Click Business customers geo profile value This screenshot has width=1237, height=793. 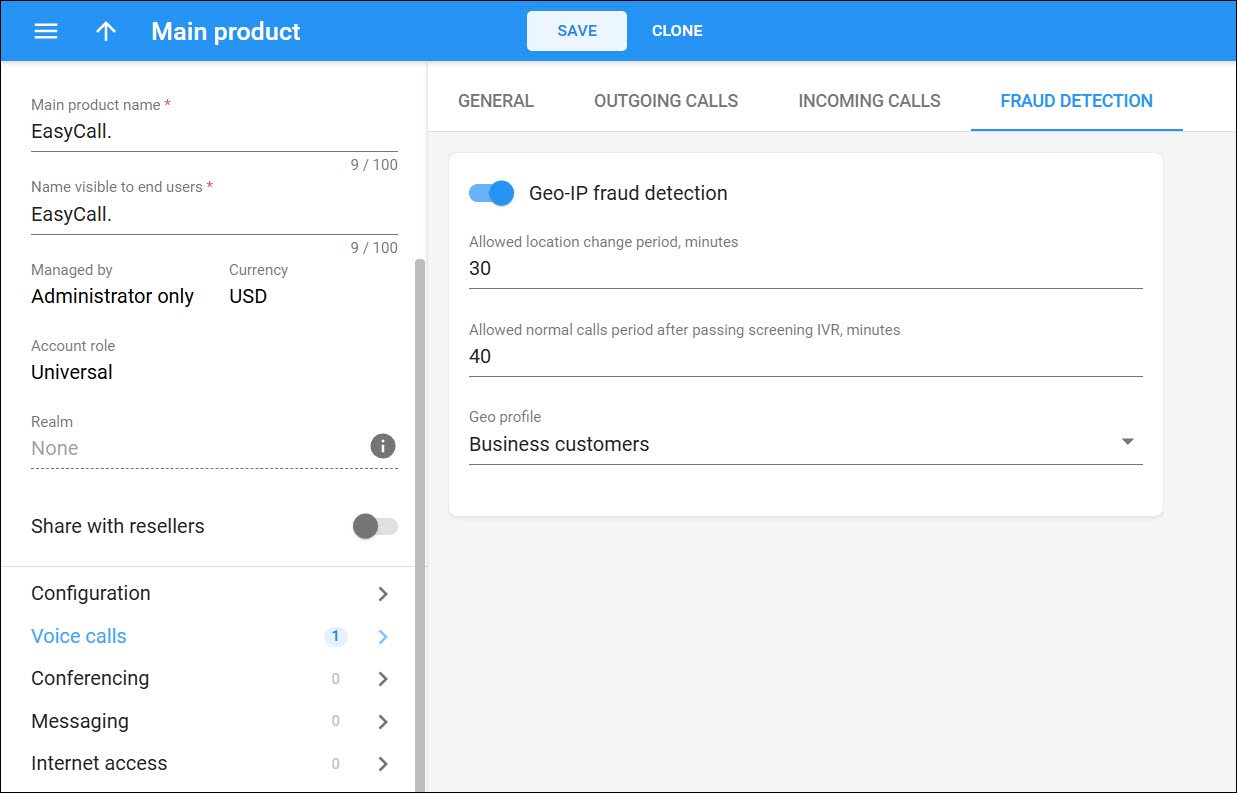[x=559, y=444]
